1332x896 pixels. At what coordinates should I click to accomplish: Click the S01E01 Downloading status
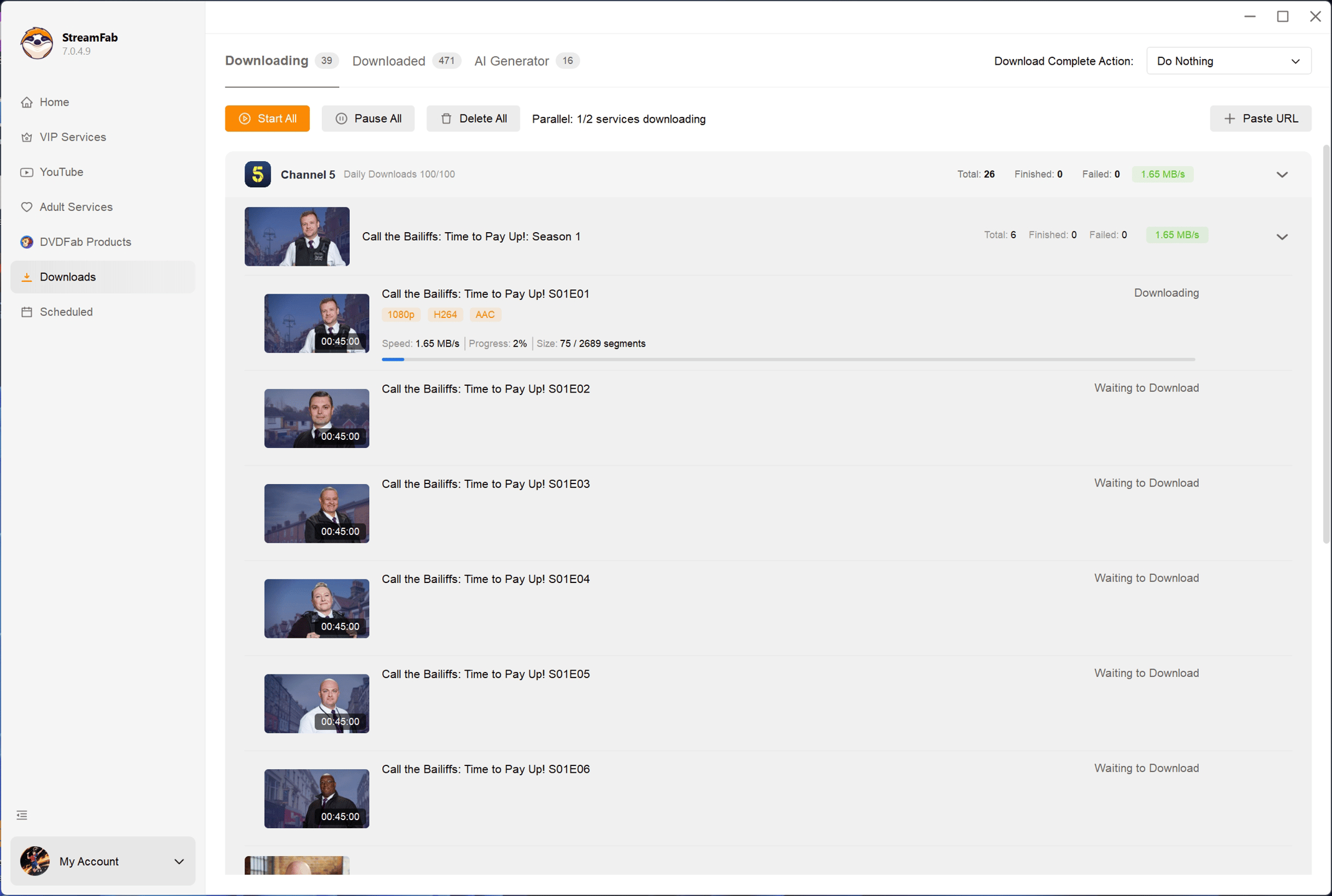click(x=1166, y=293)
